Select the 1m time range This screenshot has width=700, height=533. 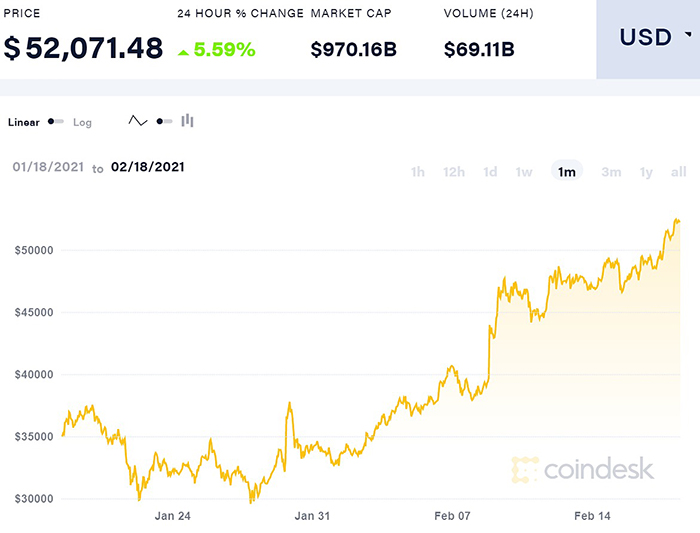pos(567,172)
